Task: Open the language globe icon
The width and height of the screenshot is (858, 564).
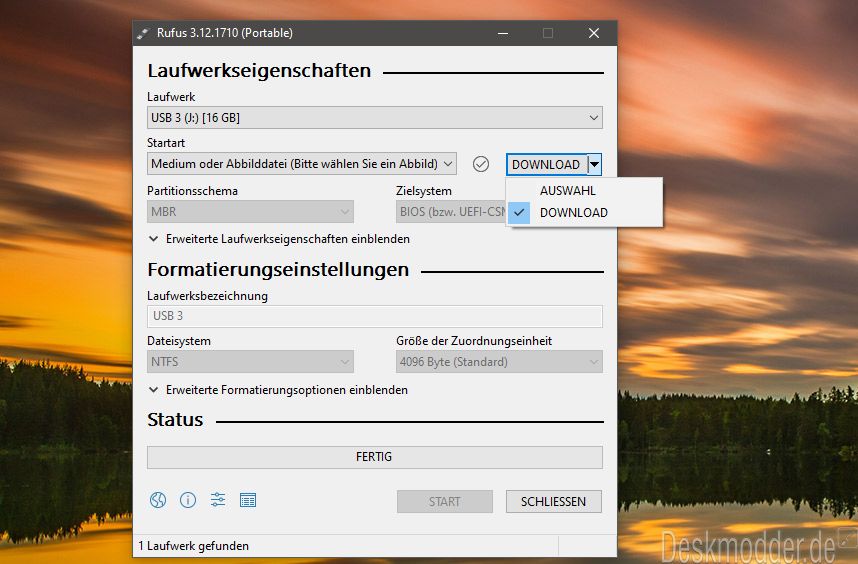Action: (158, 500)
